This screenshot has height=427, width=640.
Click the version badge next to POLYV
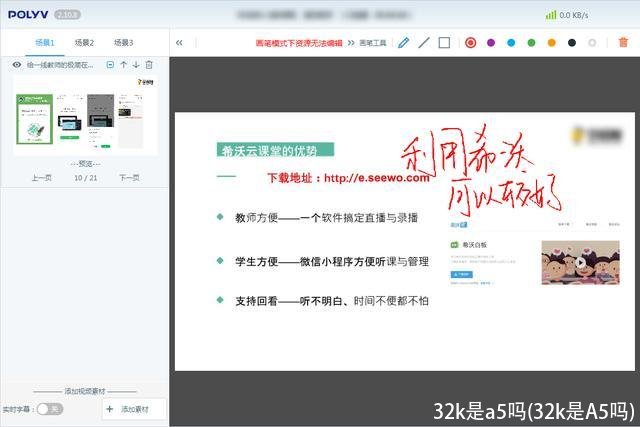click(x=67, y=15)
